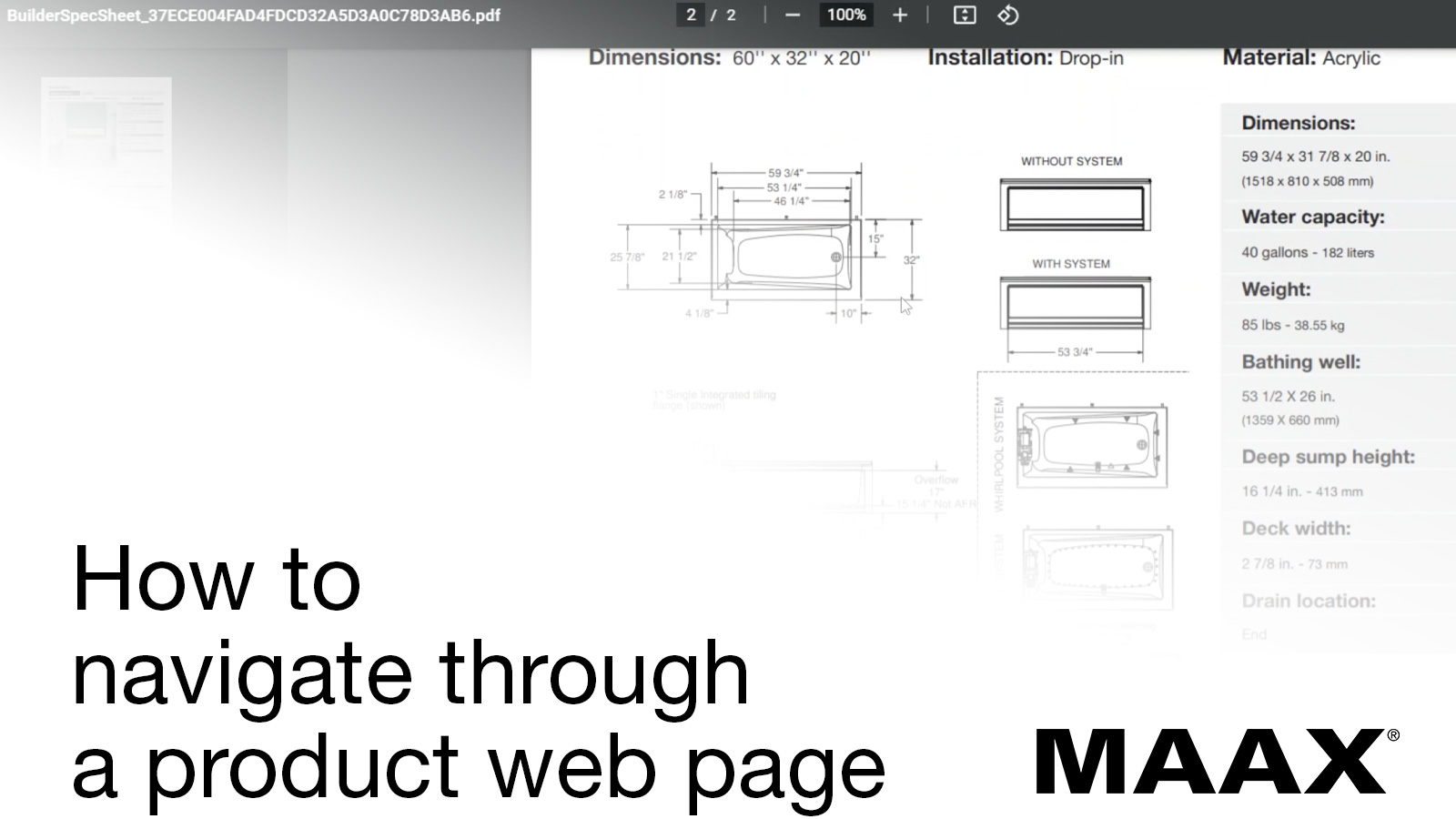Screen dimensions: 1456x819
Task: Click the 'WHIRLPOOL SYSTEM' vertical label
Action: pyautogui.click(x=998, y=454)
